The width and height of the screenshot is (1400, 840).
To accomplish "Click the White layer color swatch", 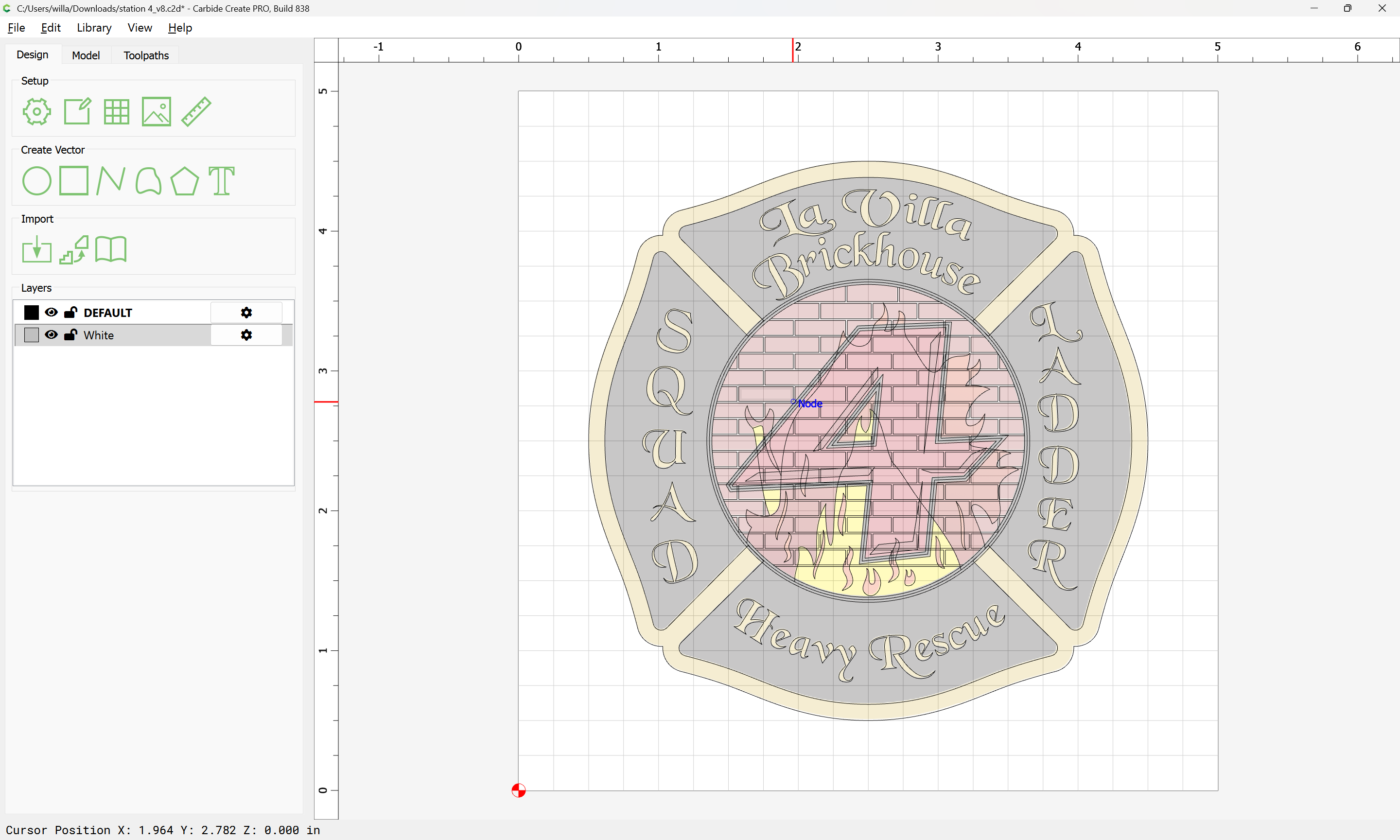I will (32, 335).
